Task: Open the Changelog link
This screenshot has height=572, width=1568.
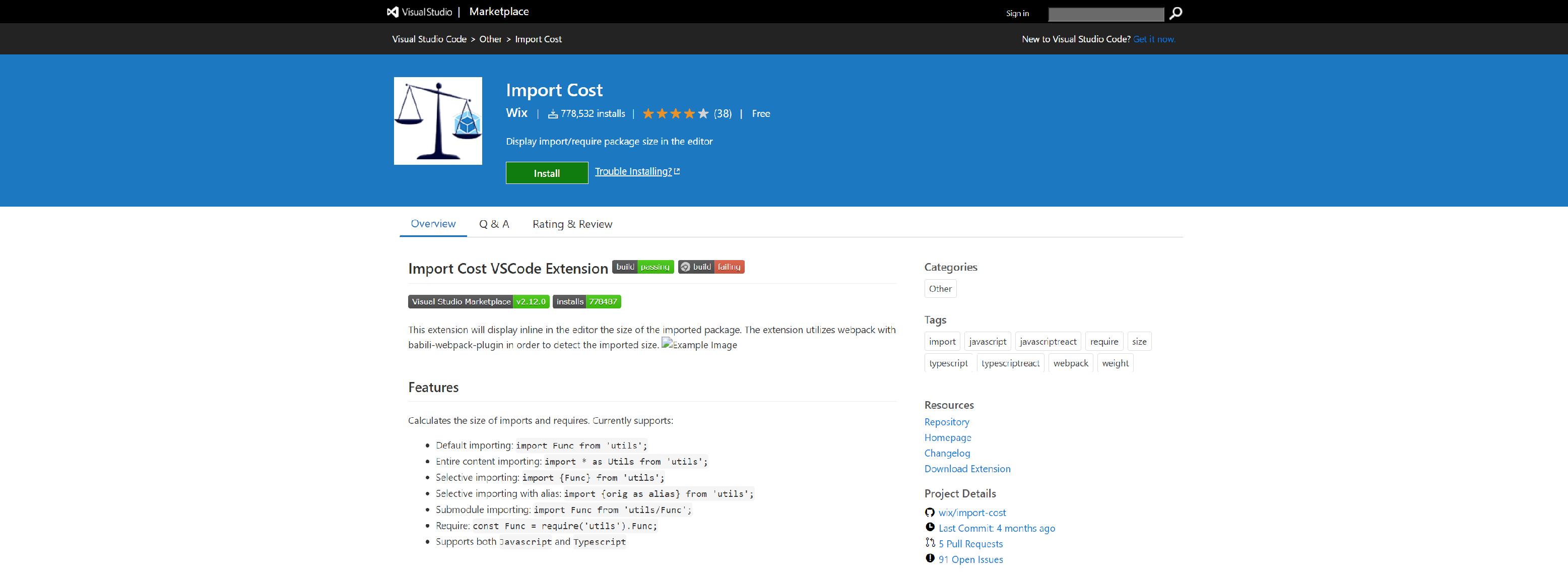Action: (x=947, y=453)
